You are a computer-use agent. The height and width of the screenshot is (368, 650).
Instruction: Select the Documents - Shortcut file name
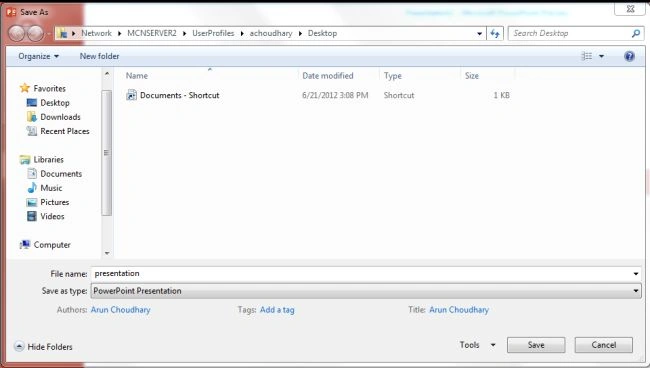coord(179,95)
